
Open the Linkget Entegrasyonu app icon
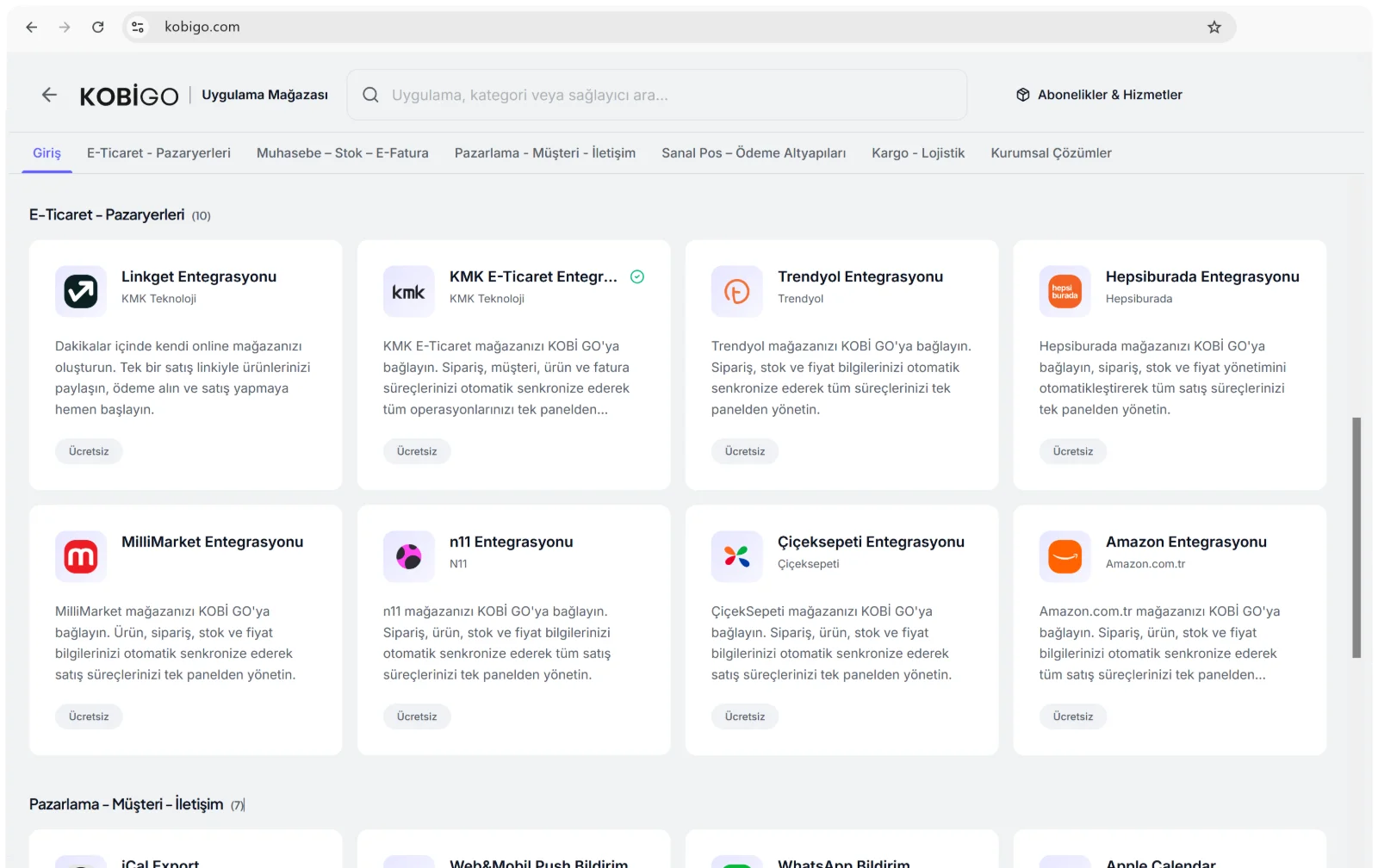(81, 291)
